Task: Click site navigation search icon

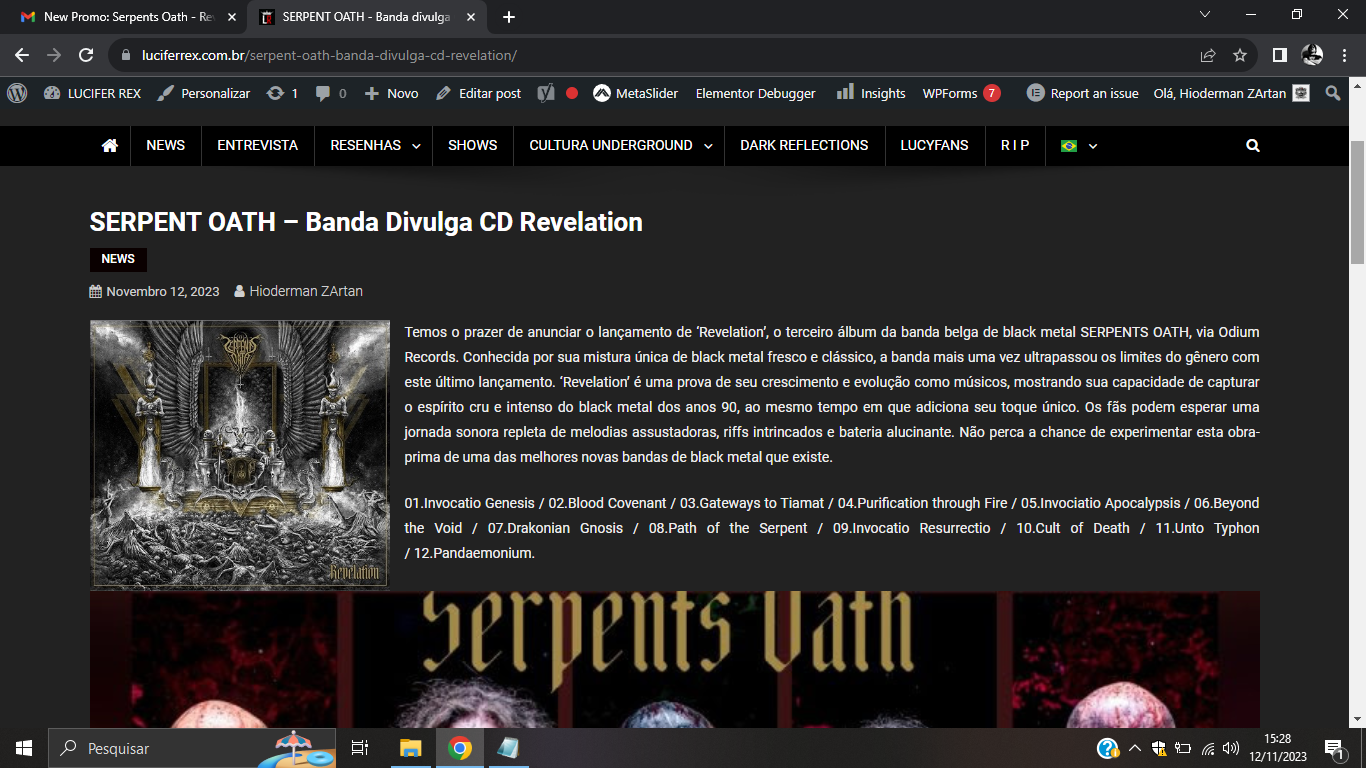Action: 1253,145
